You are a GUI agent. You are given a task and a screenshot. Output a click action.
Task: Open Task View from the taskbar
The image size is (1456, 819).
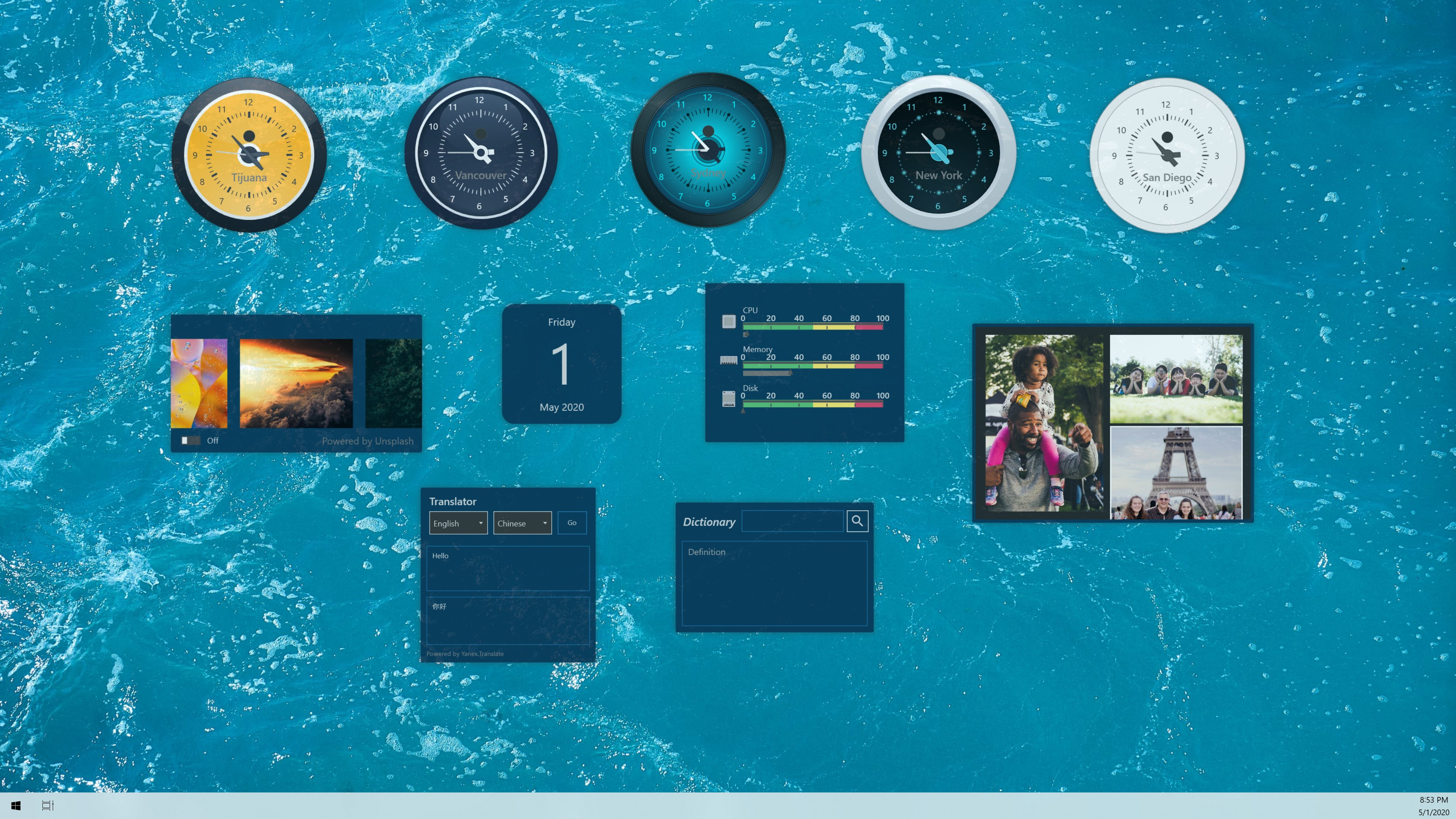click(48, 805)
